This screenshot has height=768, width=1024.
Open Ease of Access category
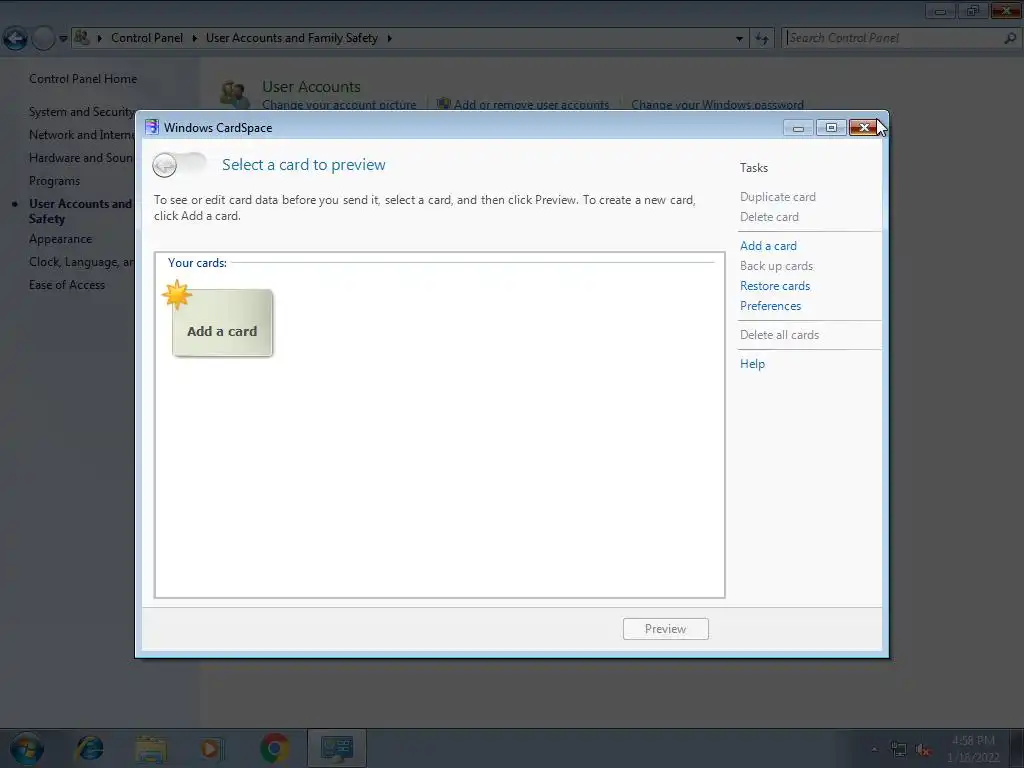click(67, 285)
